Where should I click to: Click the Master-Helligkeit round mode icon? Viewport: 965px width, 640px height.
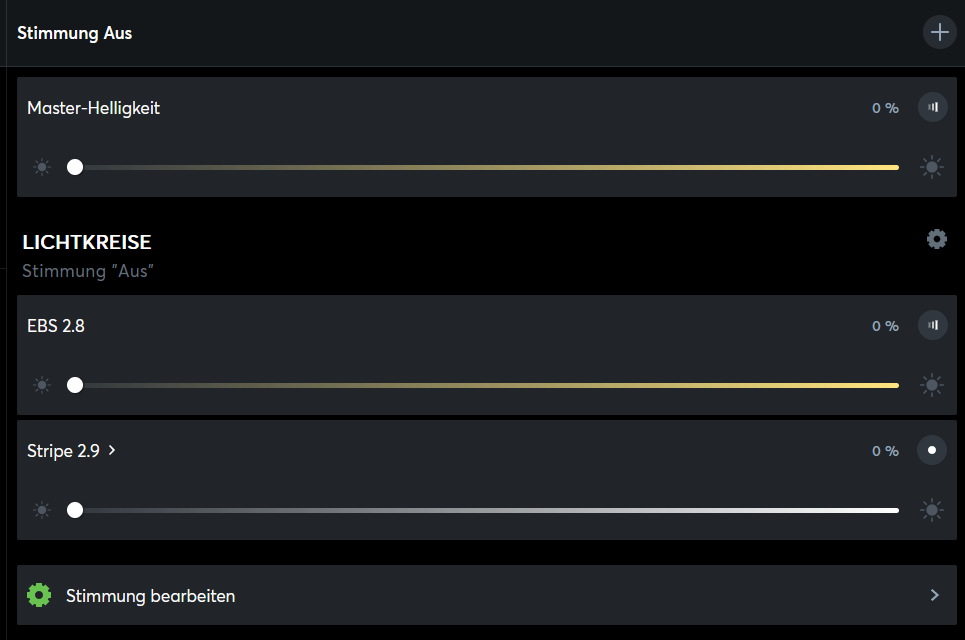tap(932, 107)
